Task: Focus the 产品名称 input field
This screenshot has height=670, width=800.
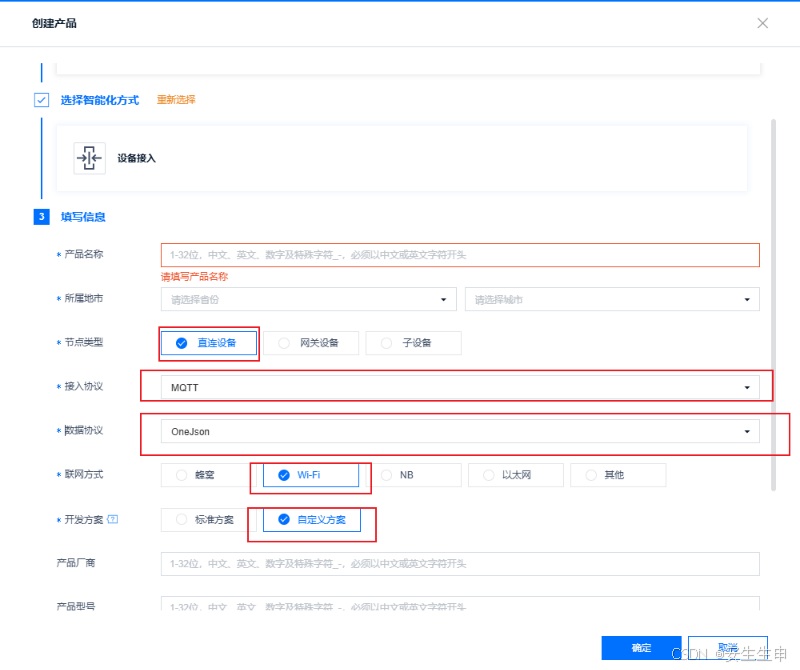Action: (460, 255)
